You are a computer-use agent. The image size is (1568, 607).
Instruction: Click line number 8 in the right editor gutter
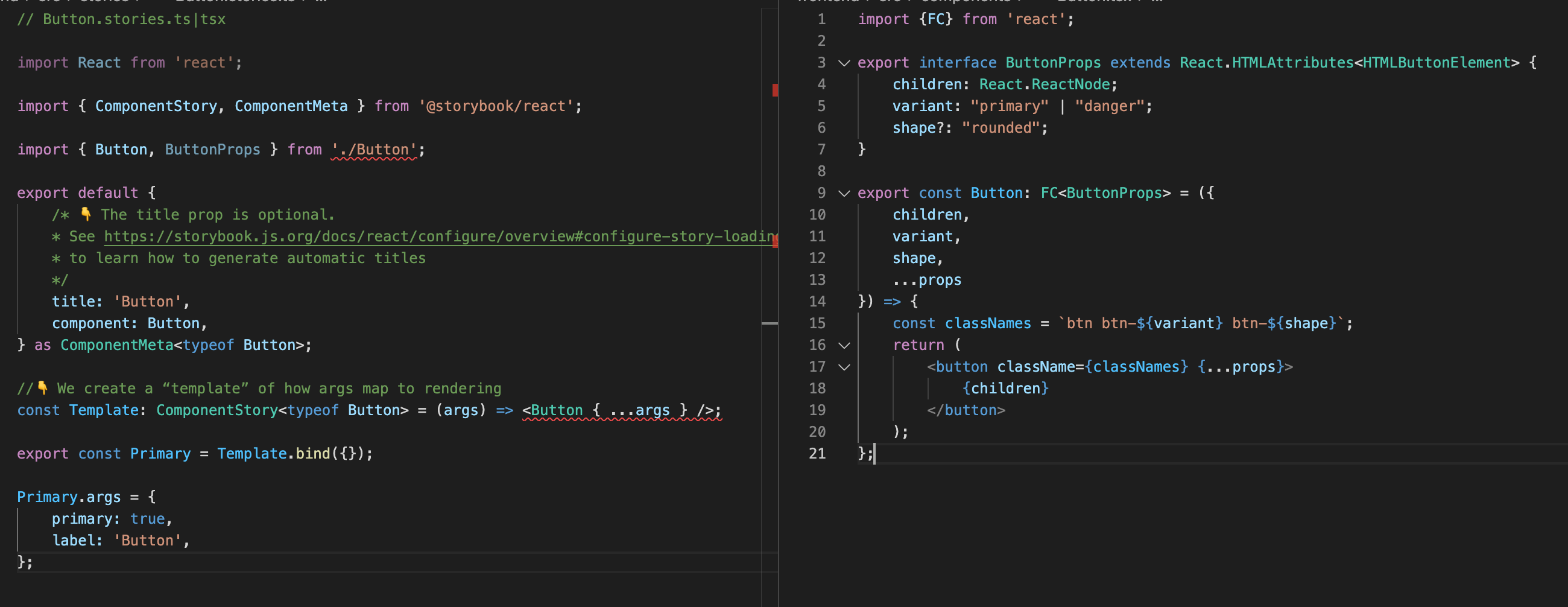point(821,172)
